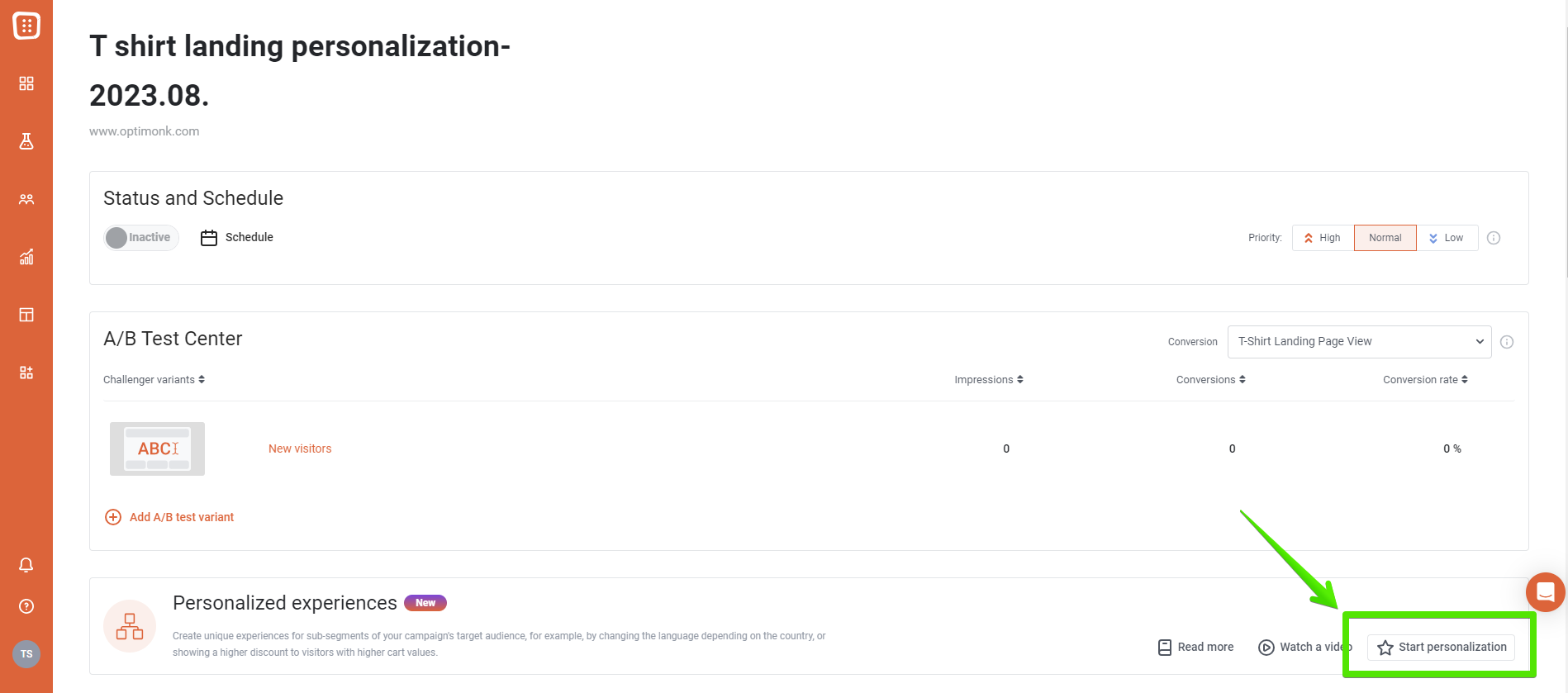This screenshot has width=1568, height=693.
Task: Click Start personalization button
Action: click(x=1442, y=647)
